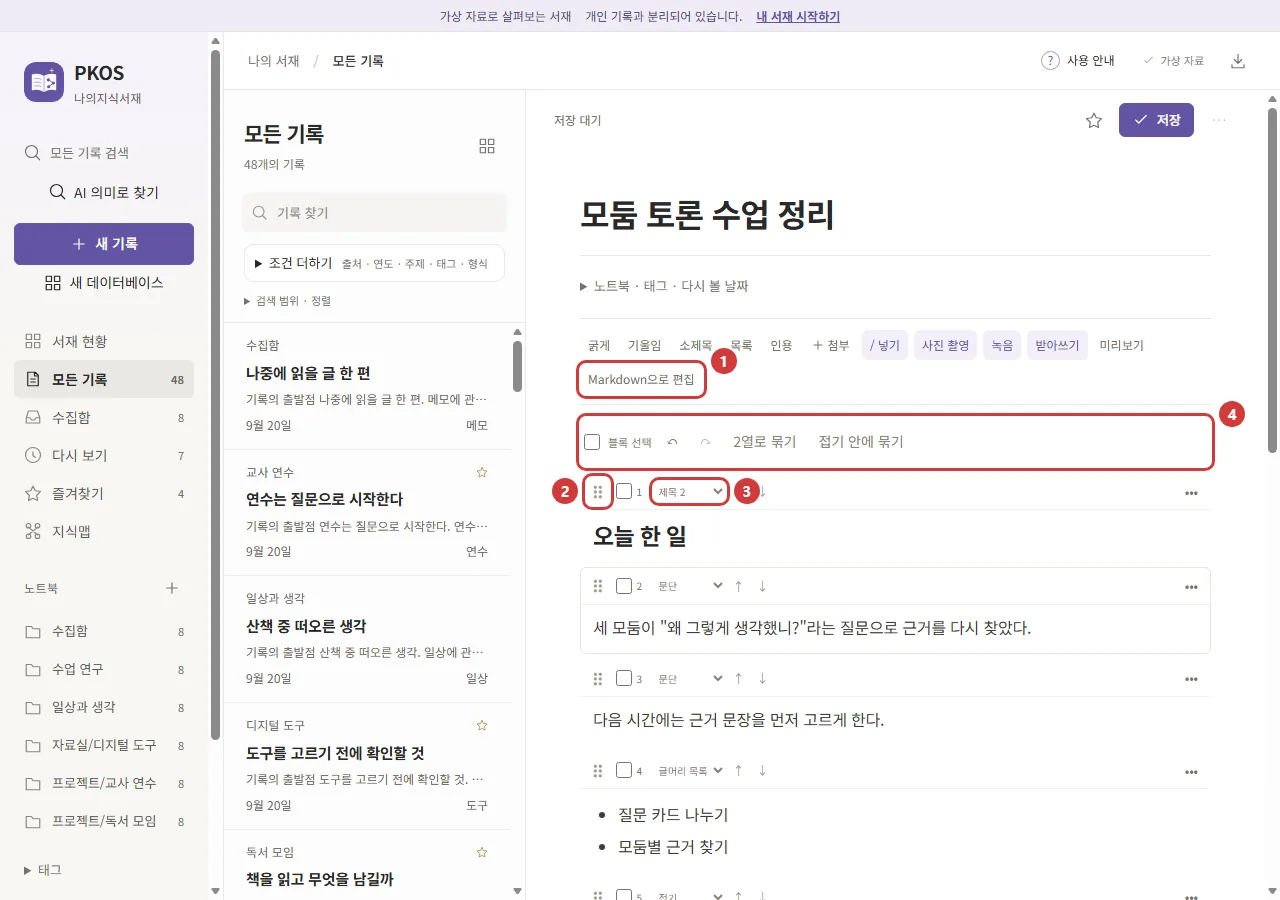The image size is (1280, 900).
Task: Add a notebook with the 노트북 plus icon
Action: [172, 588]
